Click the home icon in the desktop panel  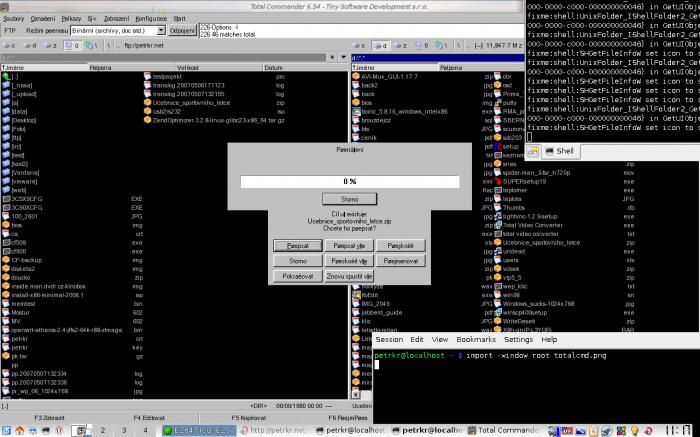tap(20, 430)
